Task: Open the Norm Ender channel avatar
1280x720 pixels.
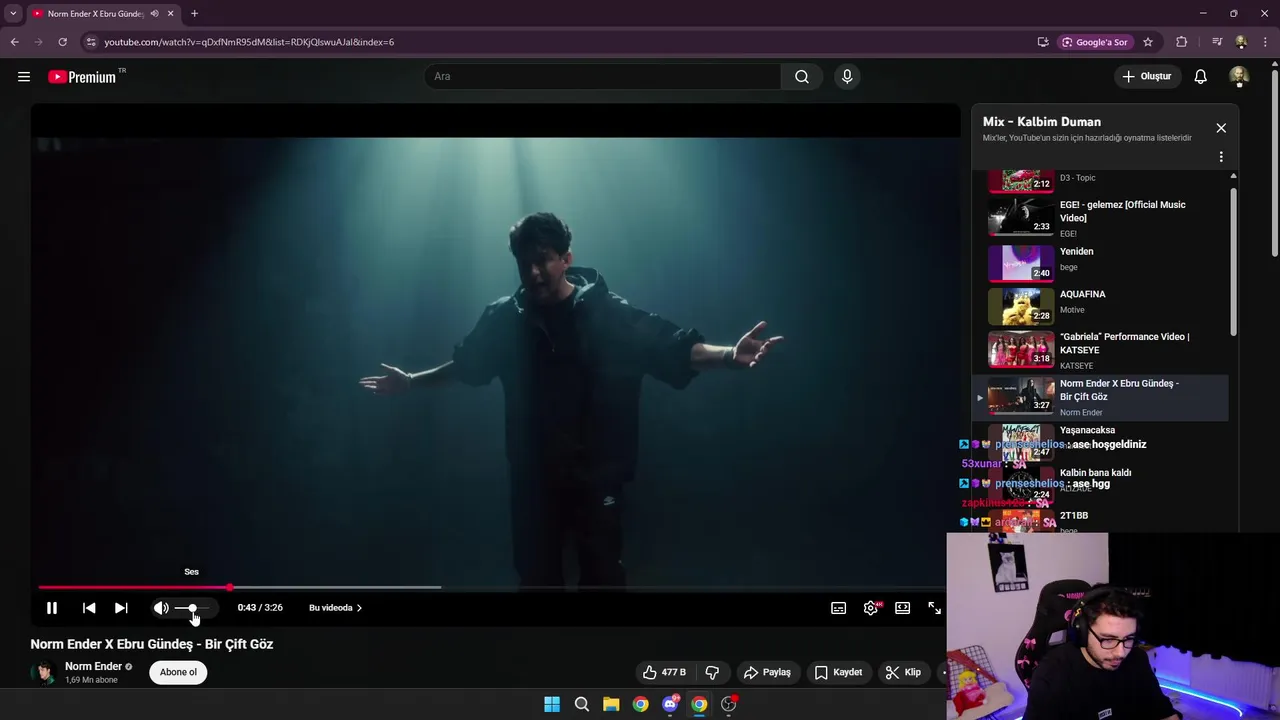Action: pyautogui.click(x=43, y=673)
